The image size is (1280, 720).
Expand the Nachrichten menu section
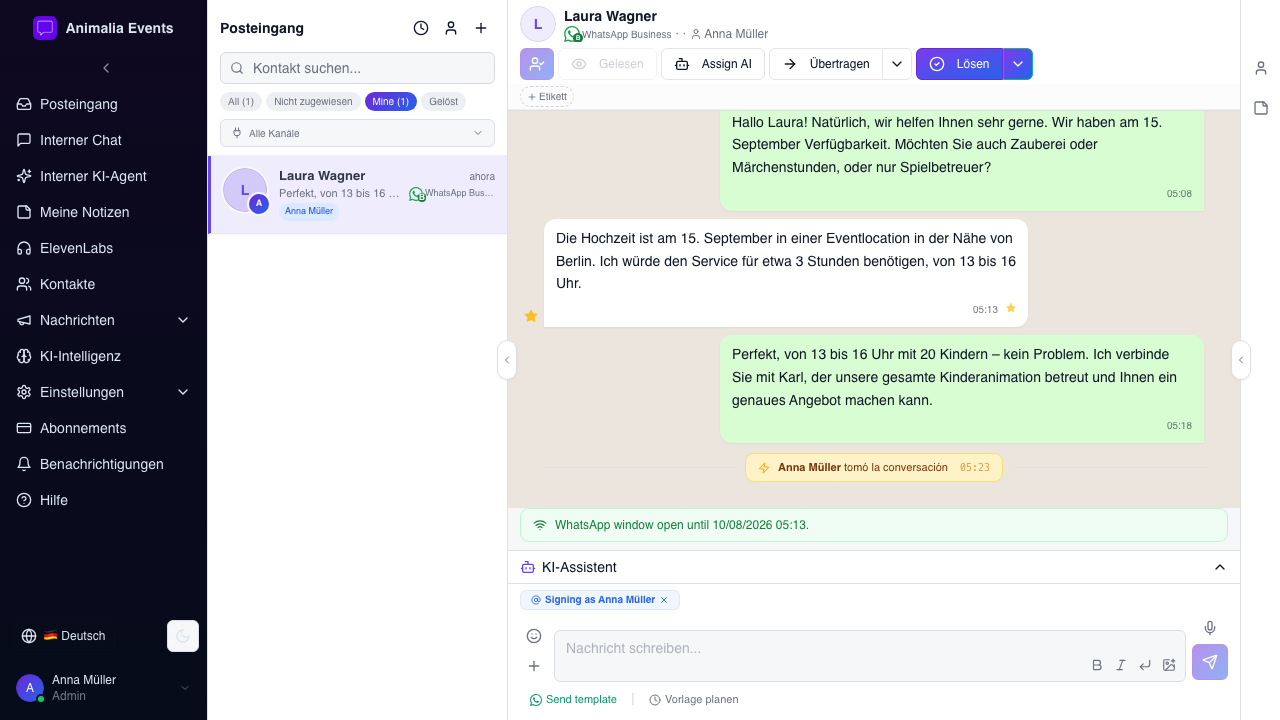click(x=103, y=320)
